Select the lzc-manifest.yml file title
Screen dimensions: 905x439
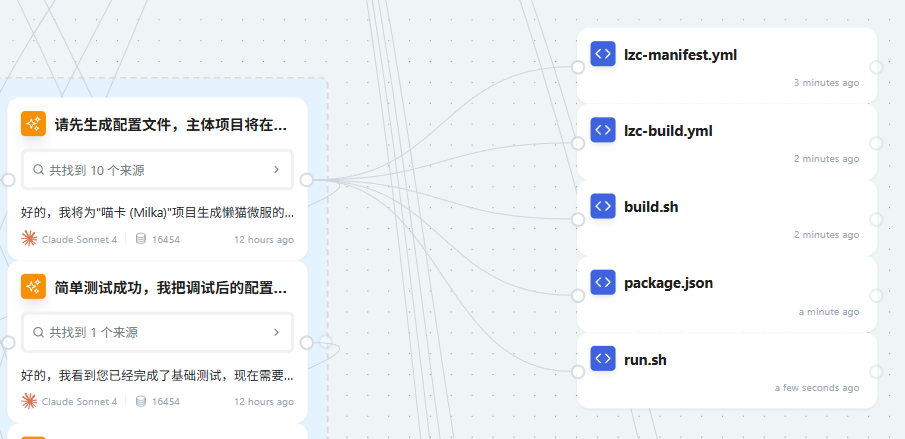[680, 55]
